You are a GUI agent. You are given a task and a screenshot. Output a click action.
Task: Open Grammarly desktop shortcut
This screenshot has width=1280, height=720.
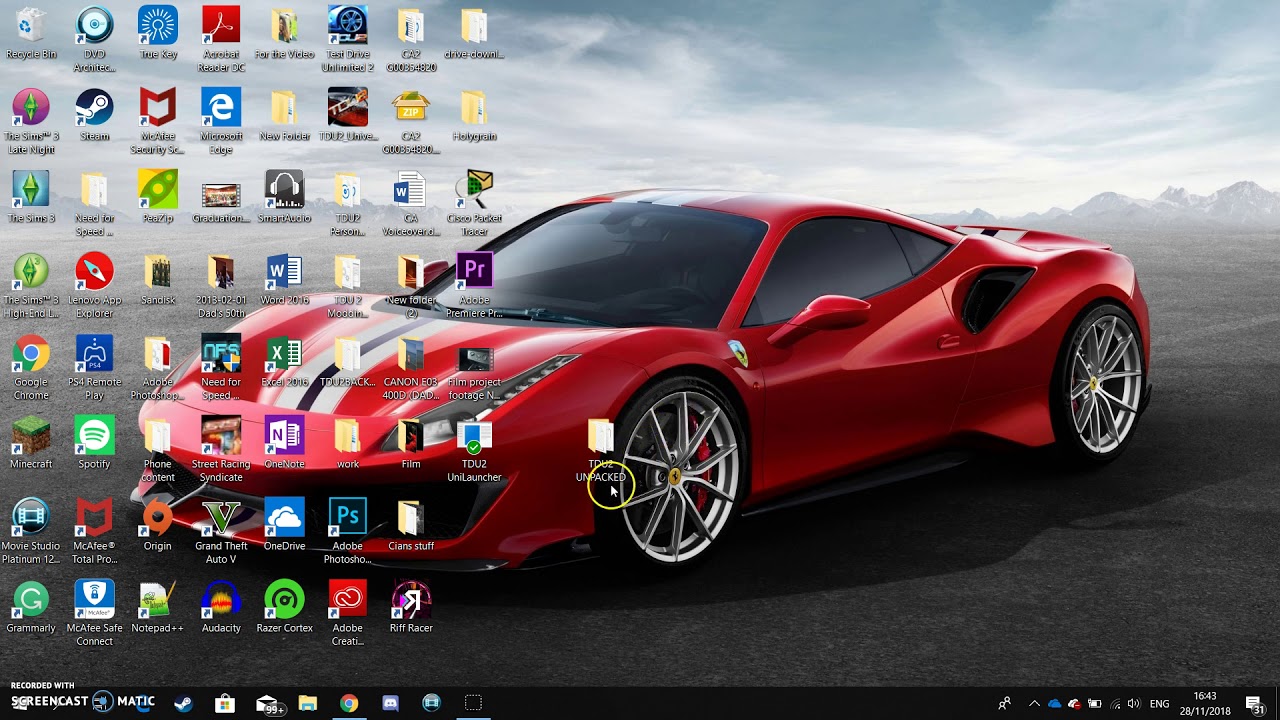coord(31,607)
